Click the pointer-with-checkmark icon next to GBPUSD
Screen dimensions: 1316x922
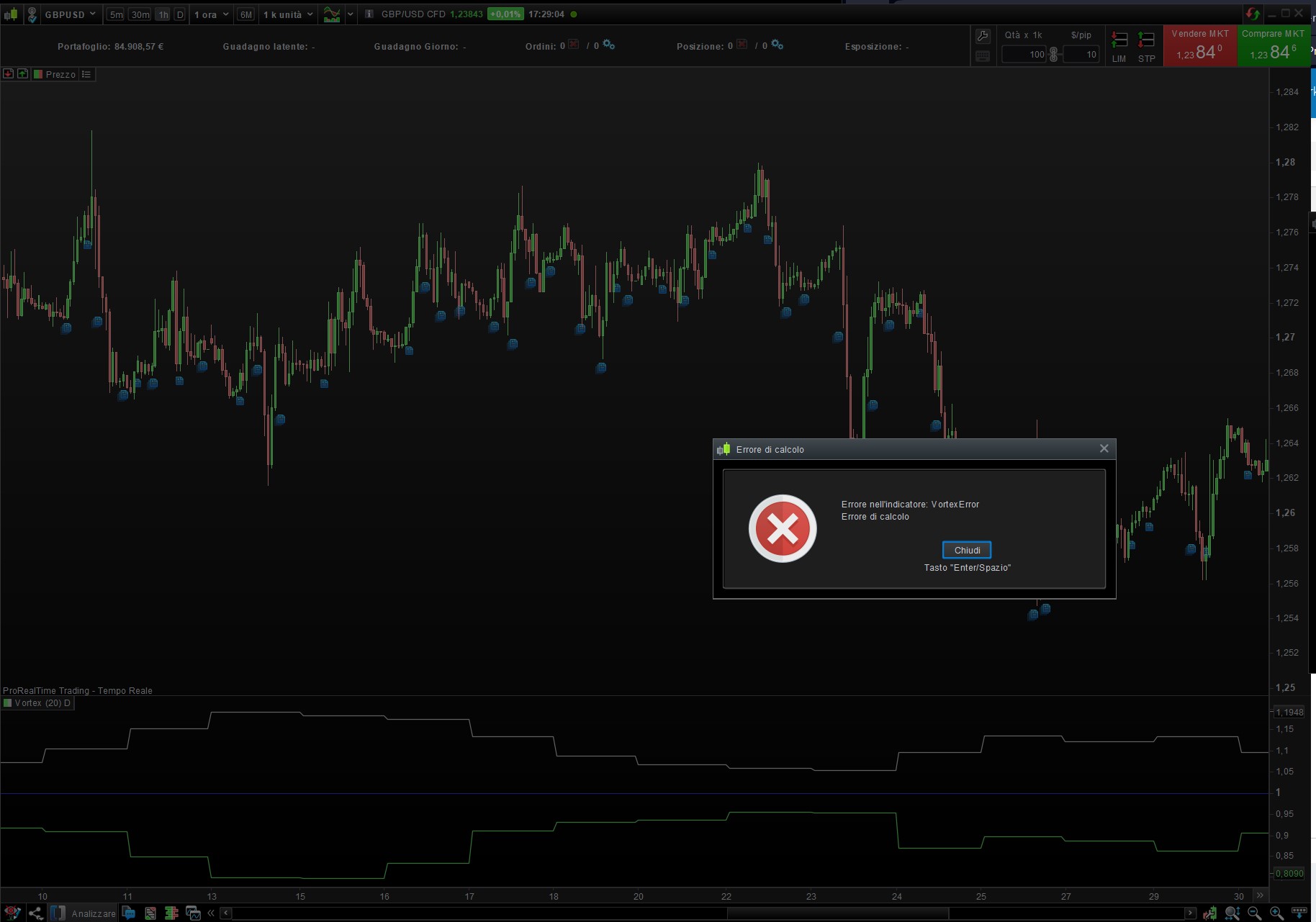32,14
